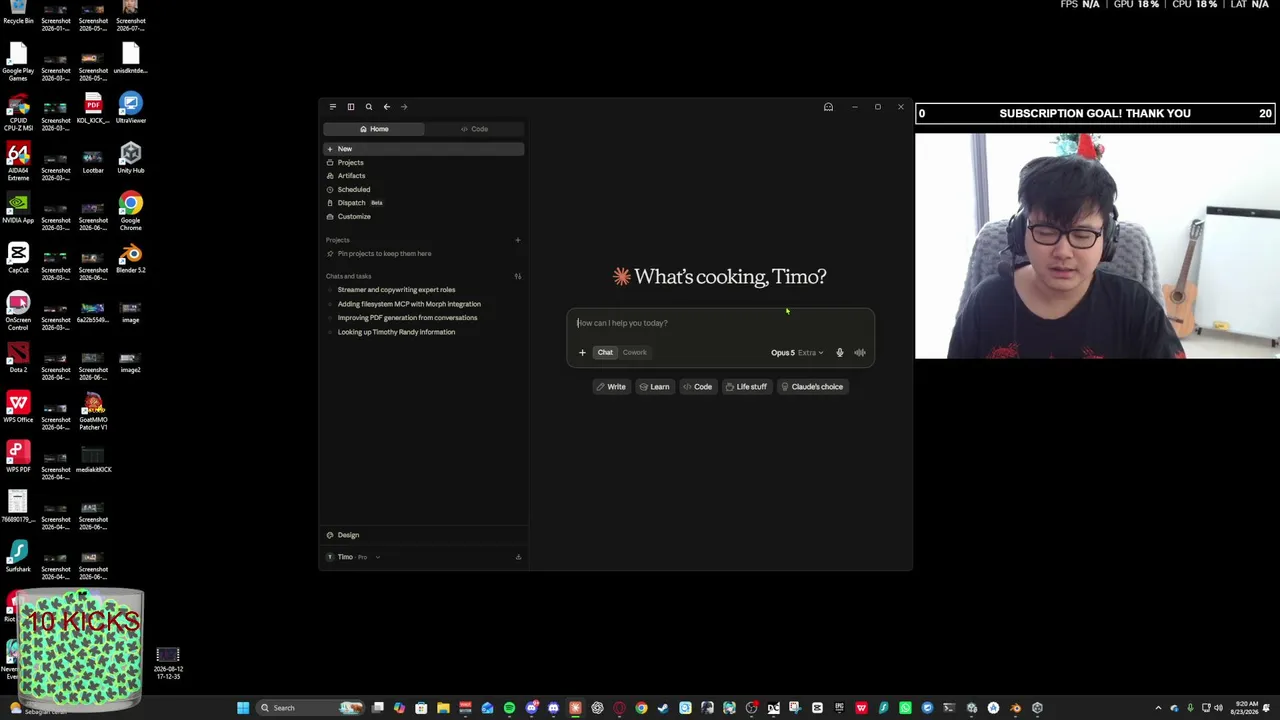Open filter options for Chats and tasks

[518, 276]
